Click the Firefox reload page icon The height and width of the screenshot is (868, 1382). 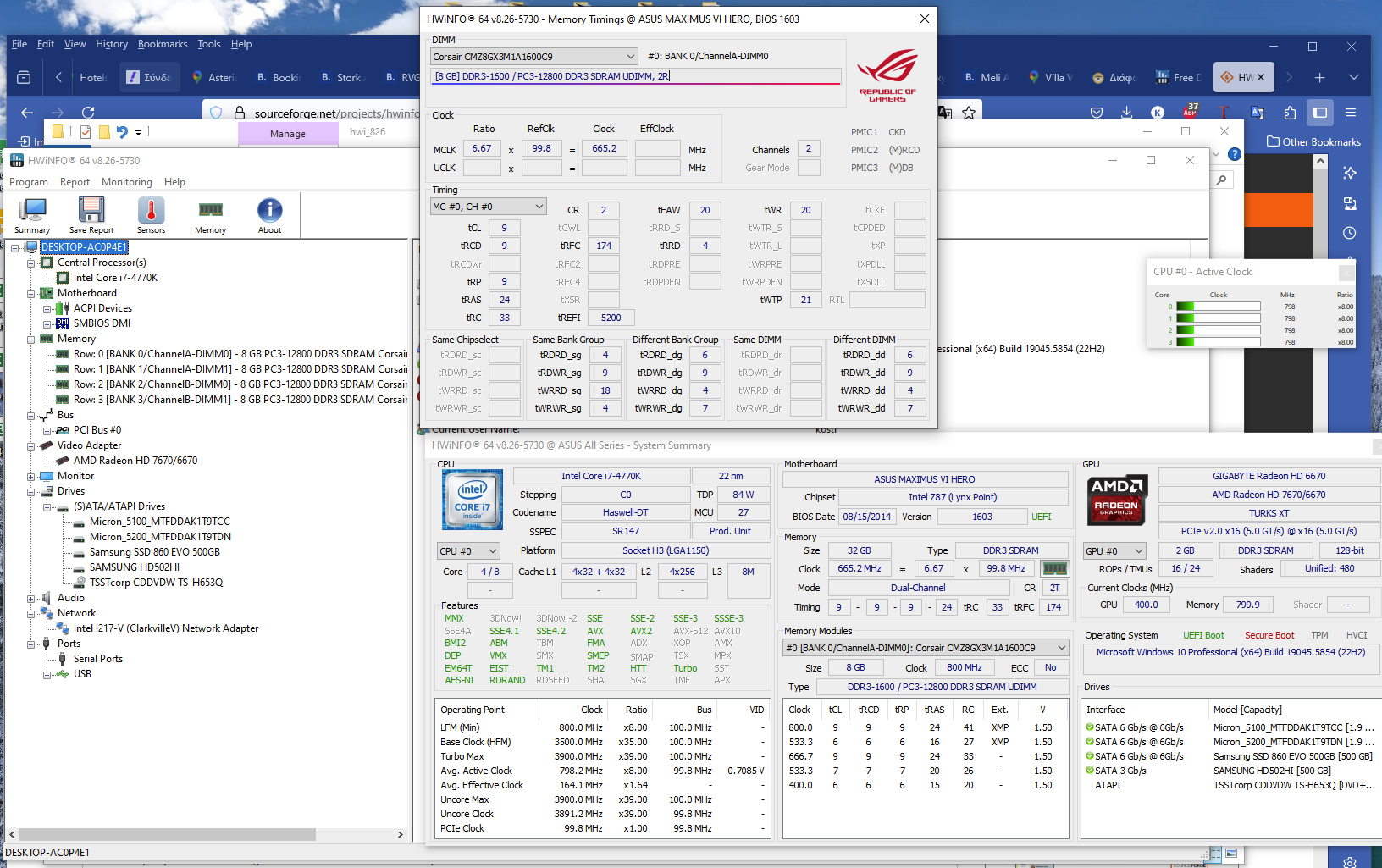(88, 112)
